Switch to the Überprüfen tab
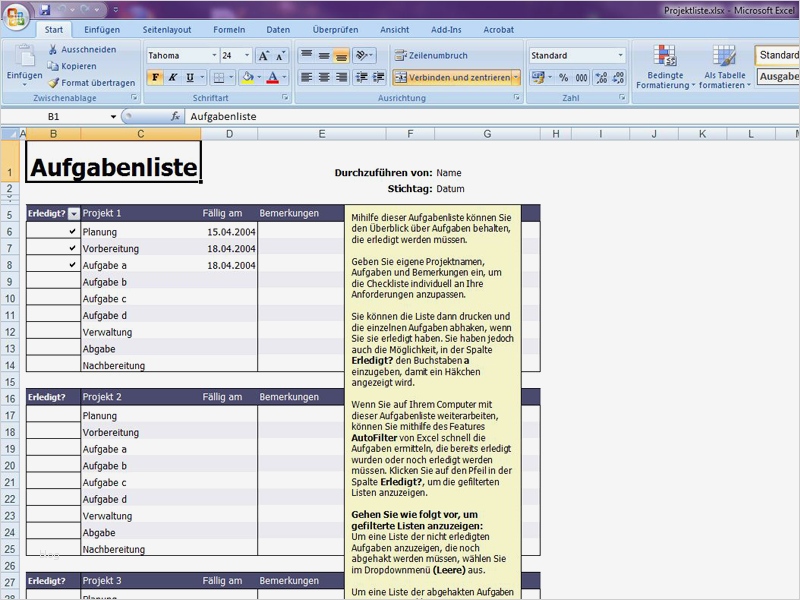 pyautogui.click(x=335, y=30)
